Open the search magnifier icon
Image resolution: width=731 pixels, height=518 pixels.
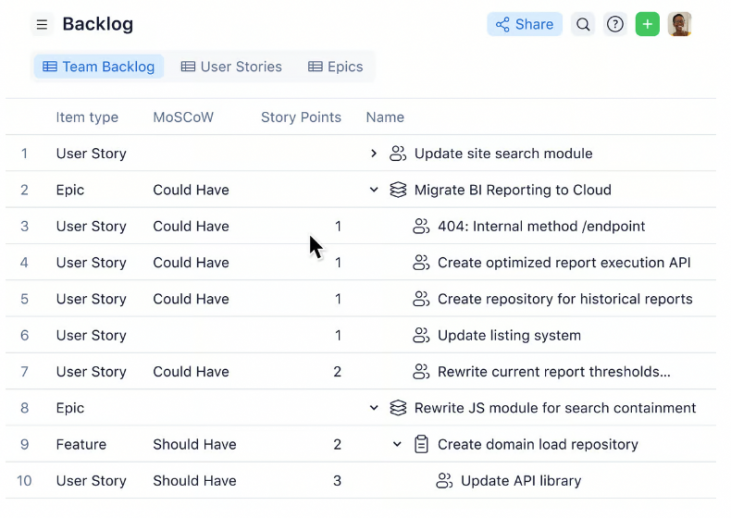coord(583,24)
